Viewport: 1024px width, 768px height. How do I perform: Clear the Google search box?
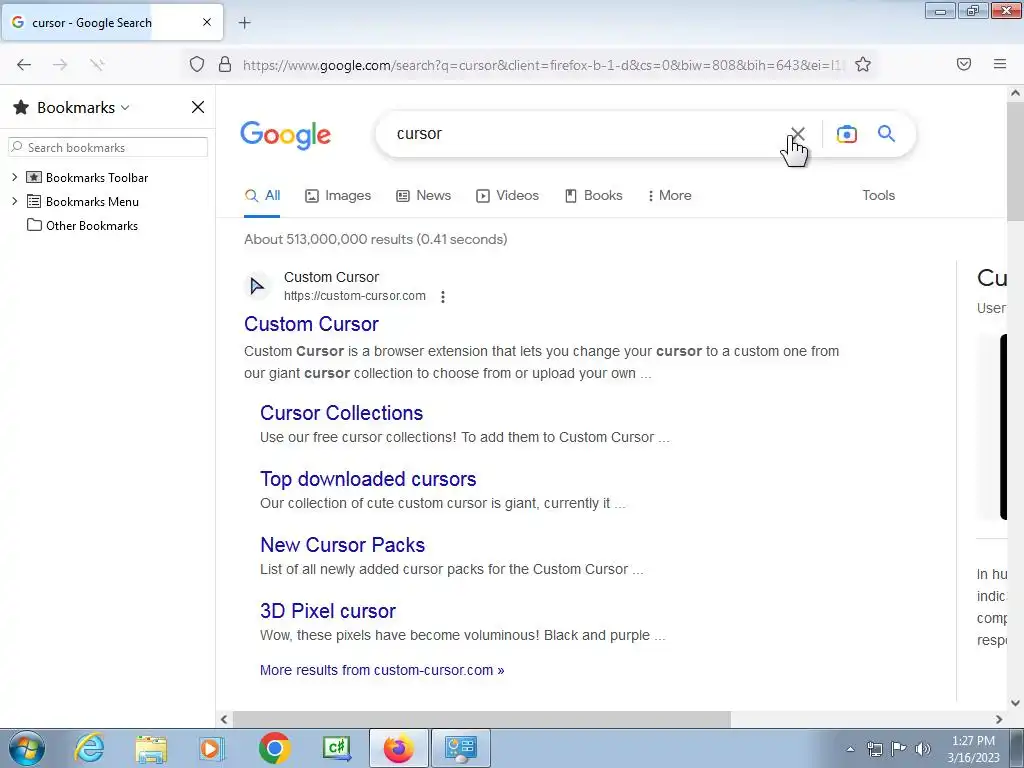(797, 134)
